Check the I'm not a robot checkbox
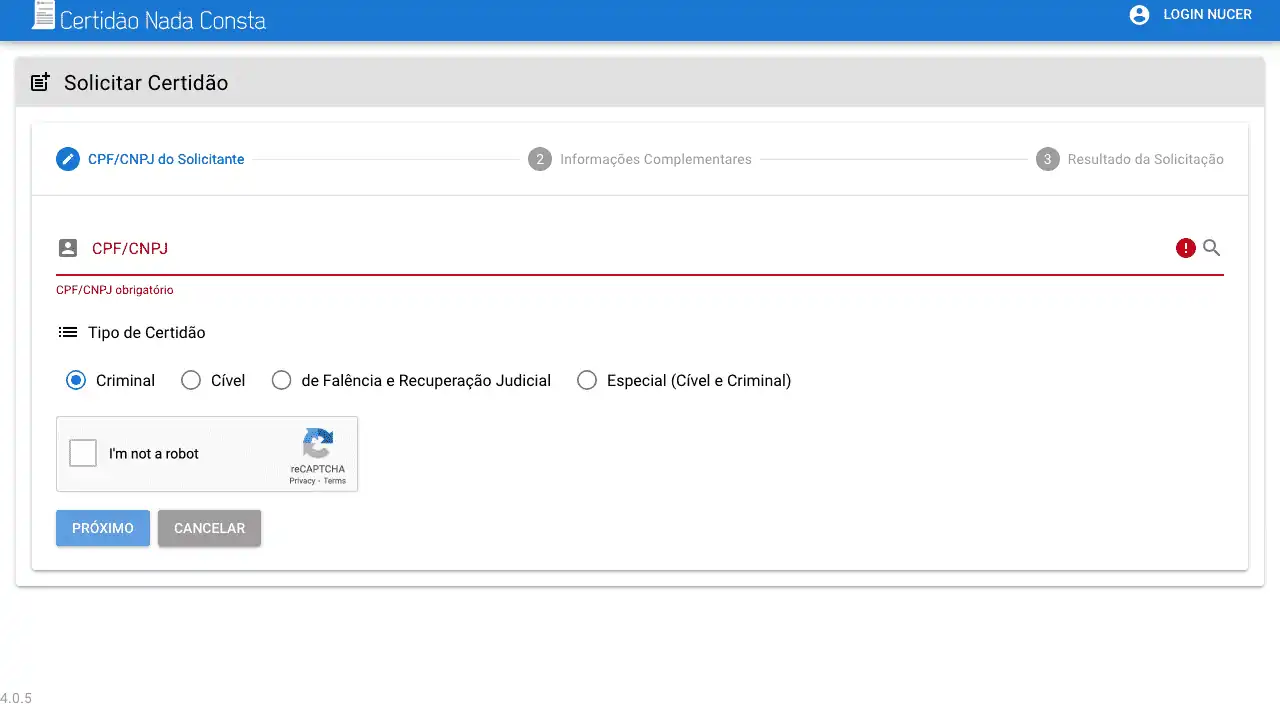The image size is (1280, 704). coord(83,453)
